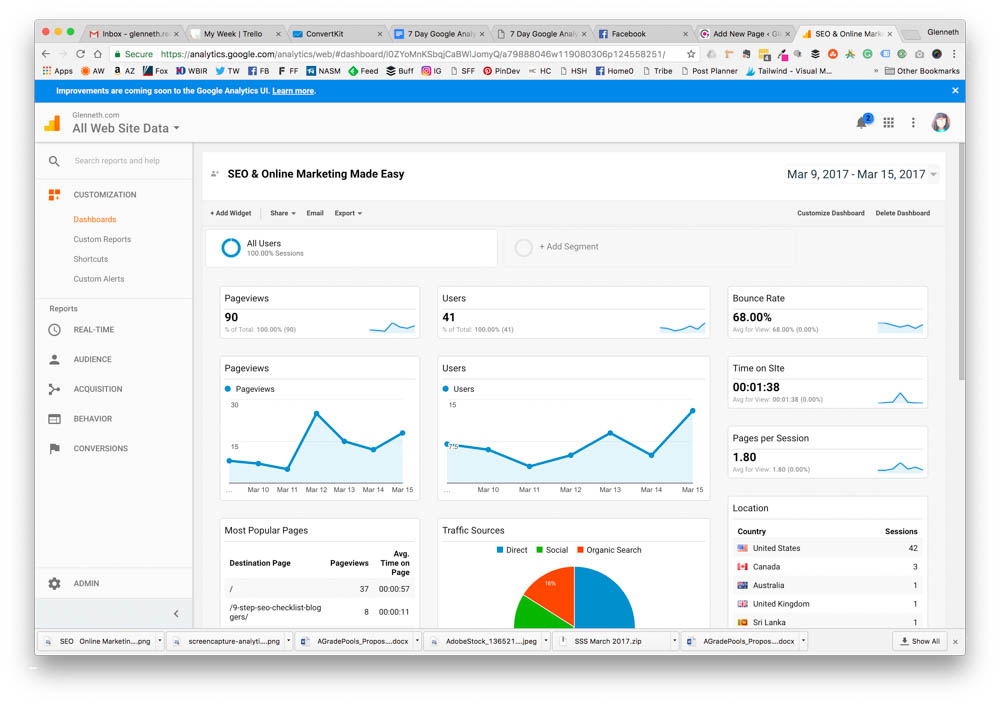Open the TW Twitter bookmark

click(x=227, y=71)
